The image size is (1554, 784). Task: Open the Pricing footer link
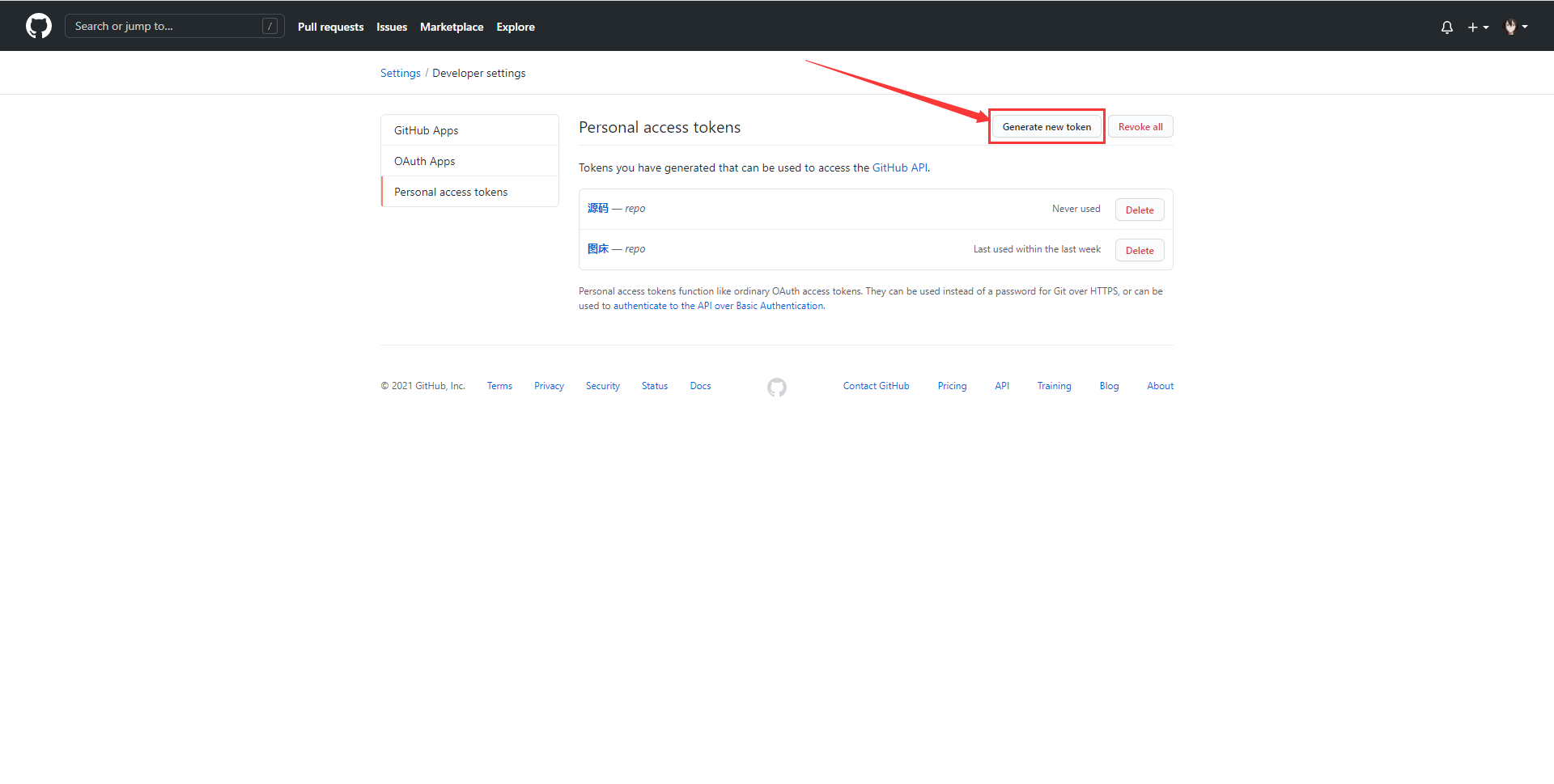click(952, 386)
